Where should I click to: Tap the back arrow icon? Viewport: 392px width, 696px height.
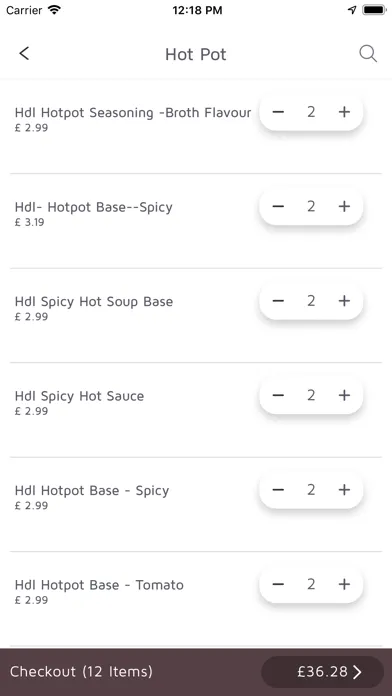[24, 54]
